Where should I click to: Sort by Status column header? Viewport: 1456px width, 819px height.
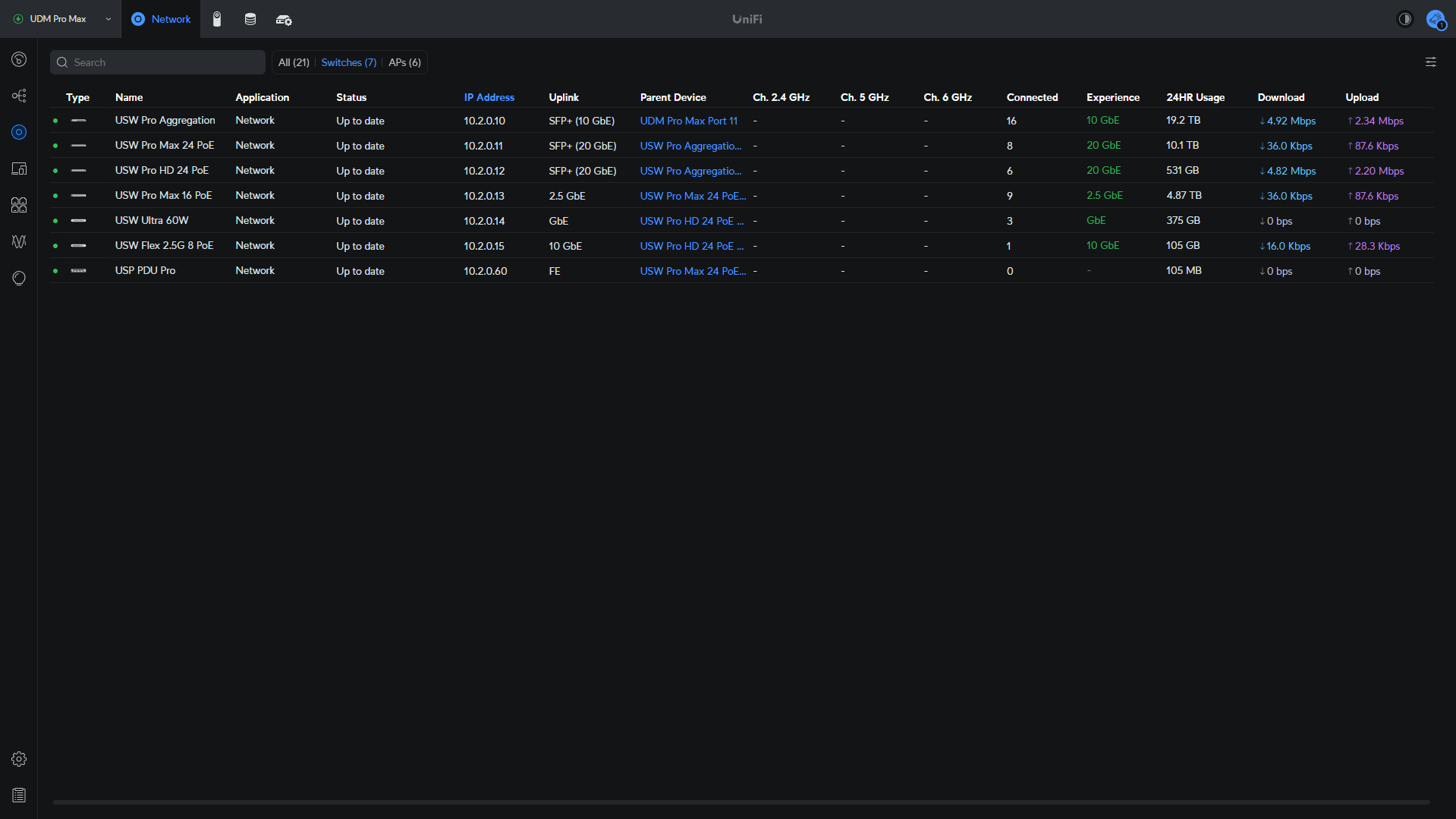351,97
